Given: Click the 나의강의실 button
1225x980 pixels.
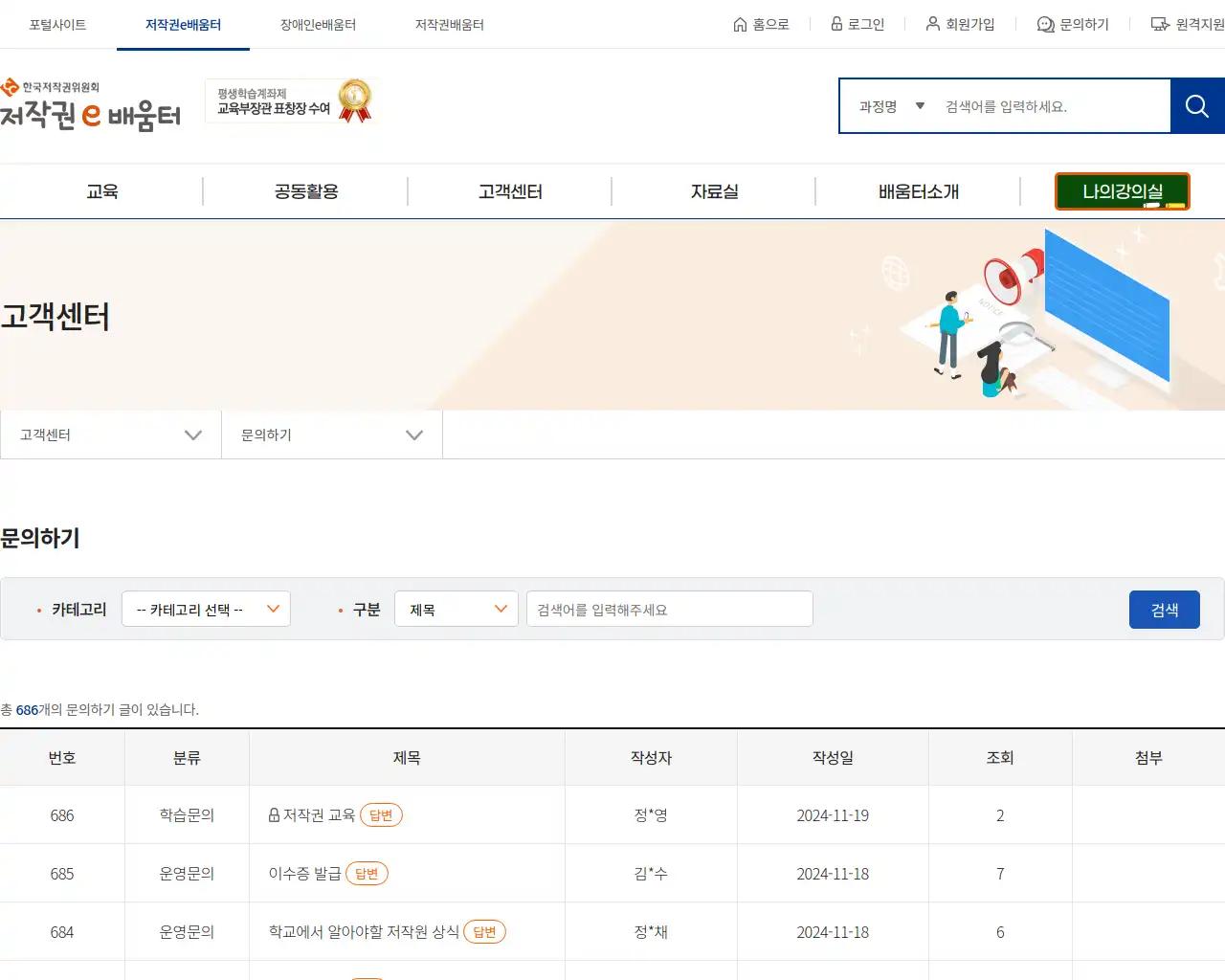Looking at the screenshot, I should pos(1123,191).
